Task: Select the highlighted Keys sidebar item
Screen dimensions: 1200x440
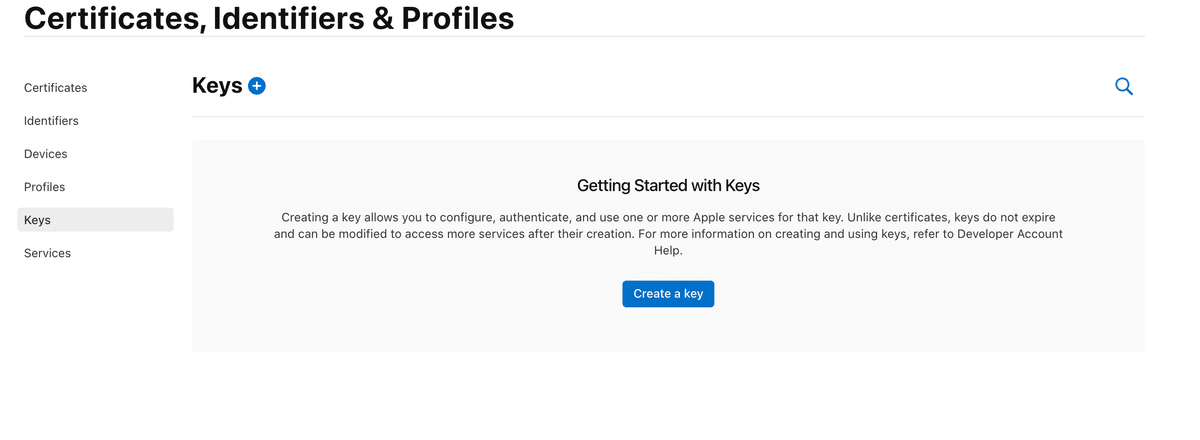Action: coord(96,220)
